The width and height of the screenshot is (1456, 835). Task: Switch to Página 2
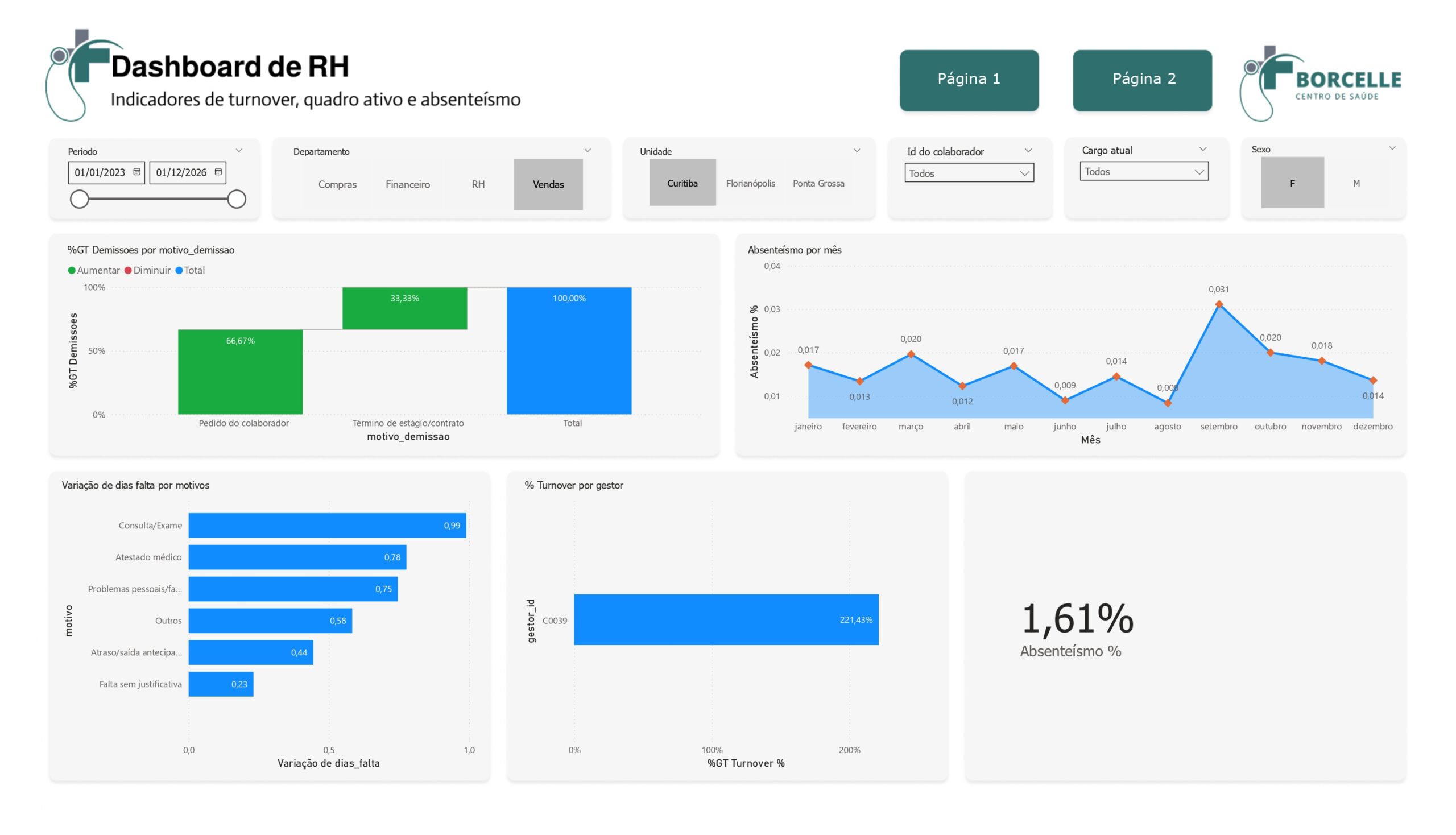pyautogui.click(x=1141, y=80)
